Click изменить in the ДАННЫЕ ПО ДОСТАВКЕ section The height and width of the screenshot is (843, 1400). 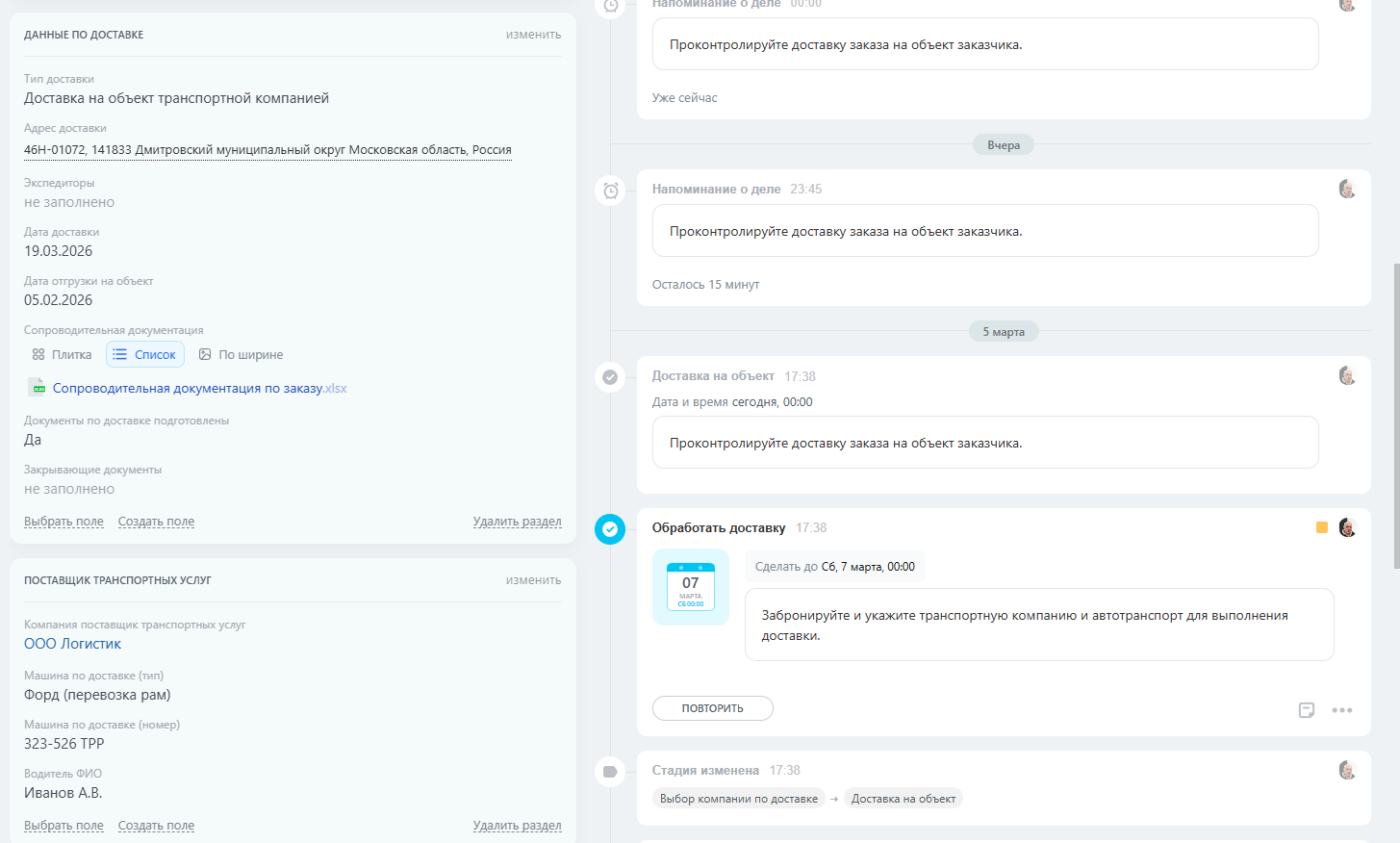coord(533,35)
